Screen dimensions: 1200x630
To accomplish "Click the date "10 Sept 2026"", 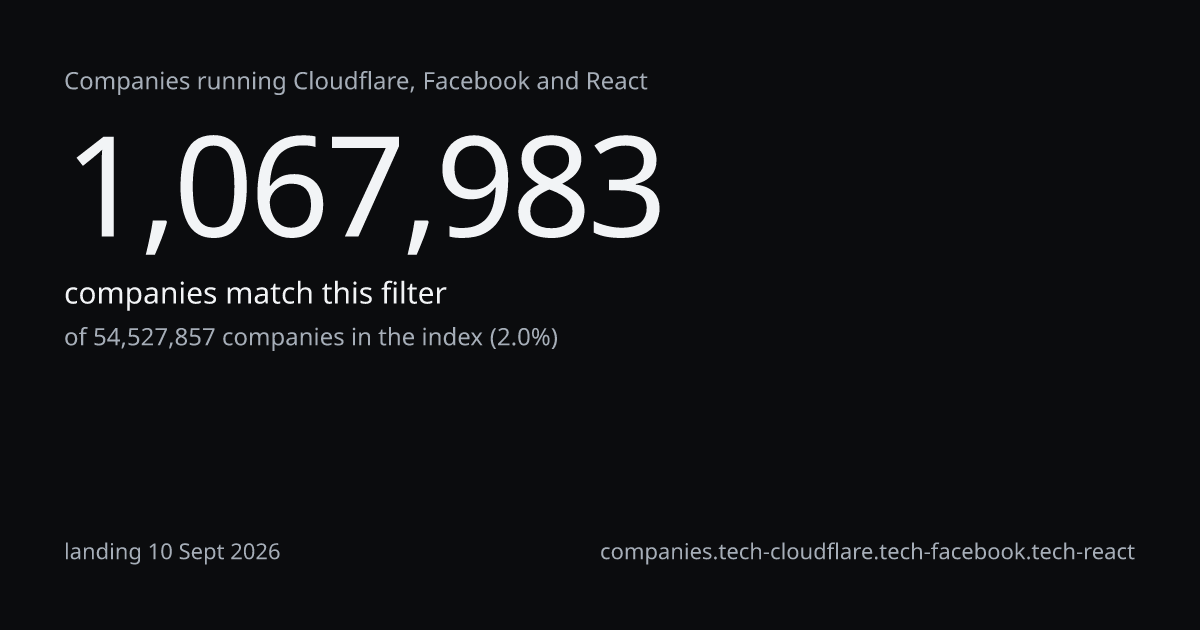I will point(215,552).
